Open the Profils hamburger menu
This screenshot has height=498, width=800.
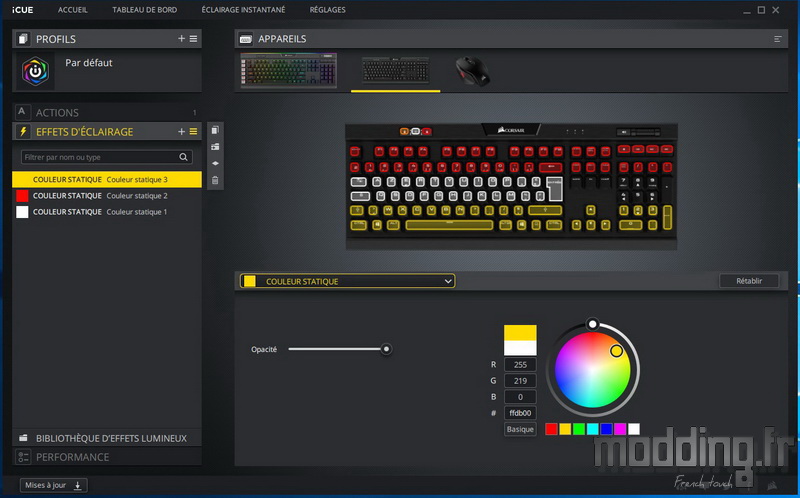click(x=193, y=39)
